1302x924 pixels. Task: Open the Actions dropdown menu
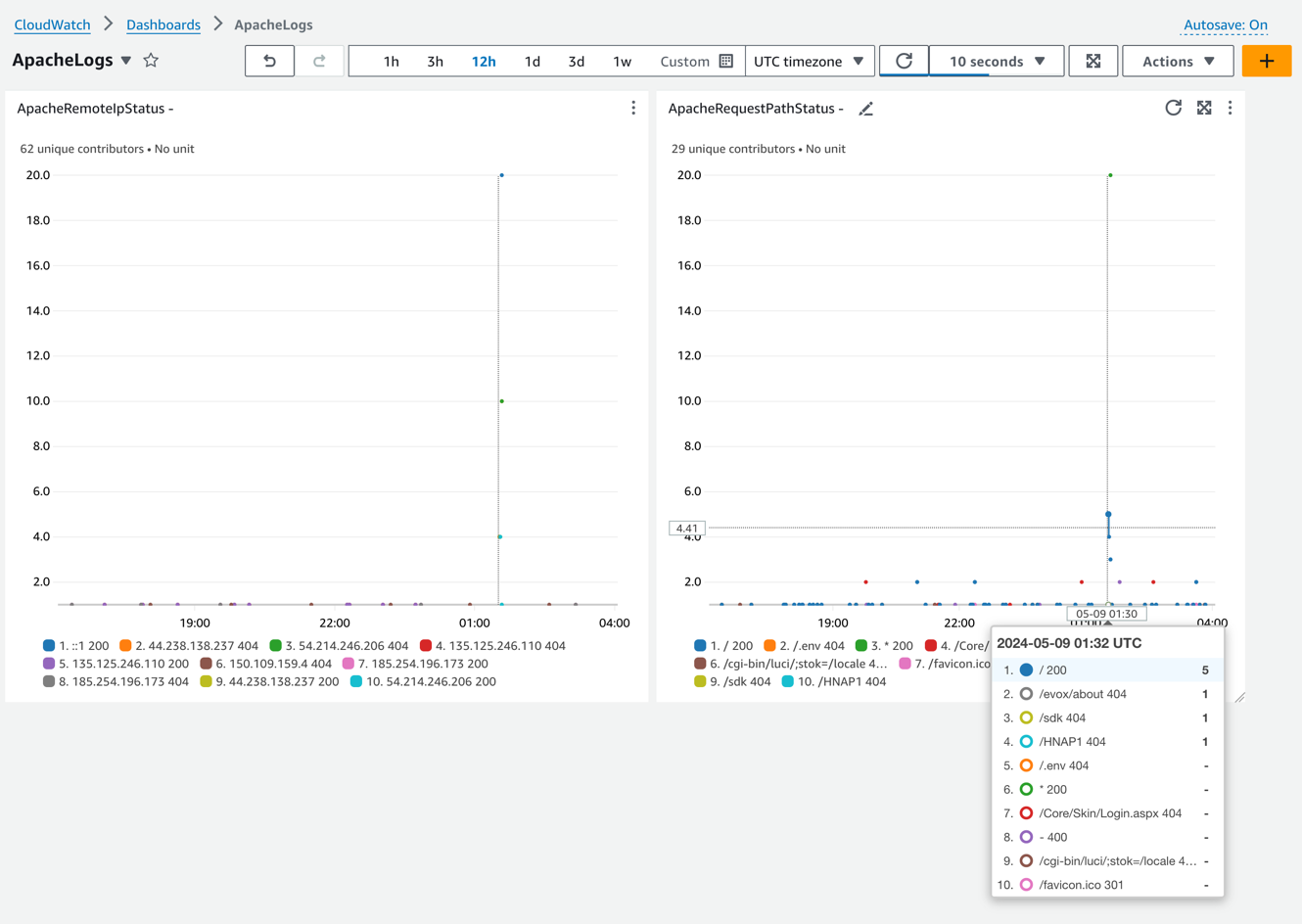click(1178, 61)
